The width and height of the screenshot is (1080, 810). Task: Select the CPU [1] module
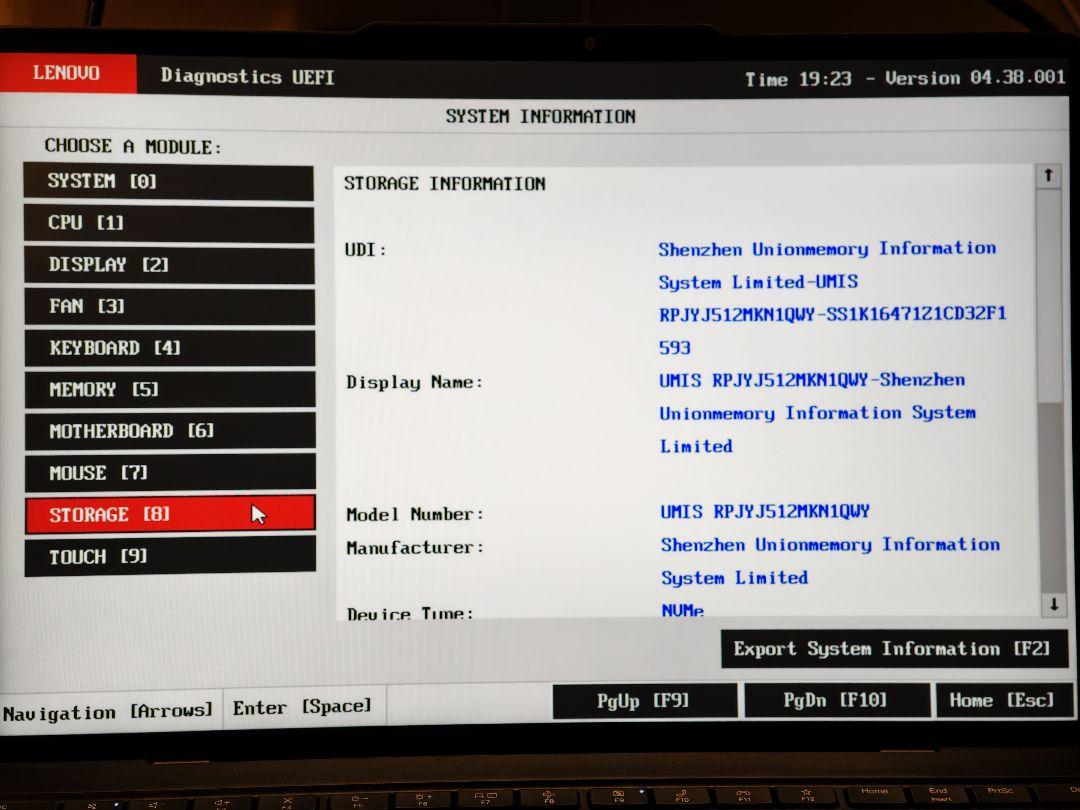coord(169,223)
